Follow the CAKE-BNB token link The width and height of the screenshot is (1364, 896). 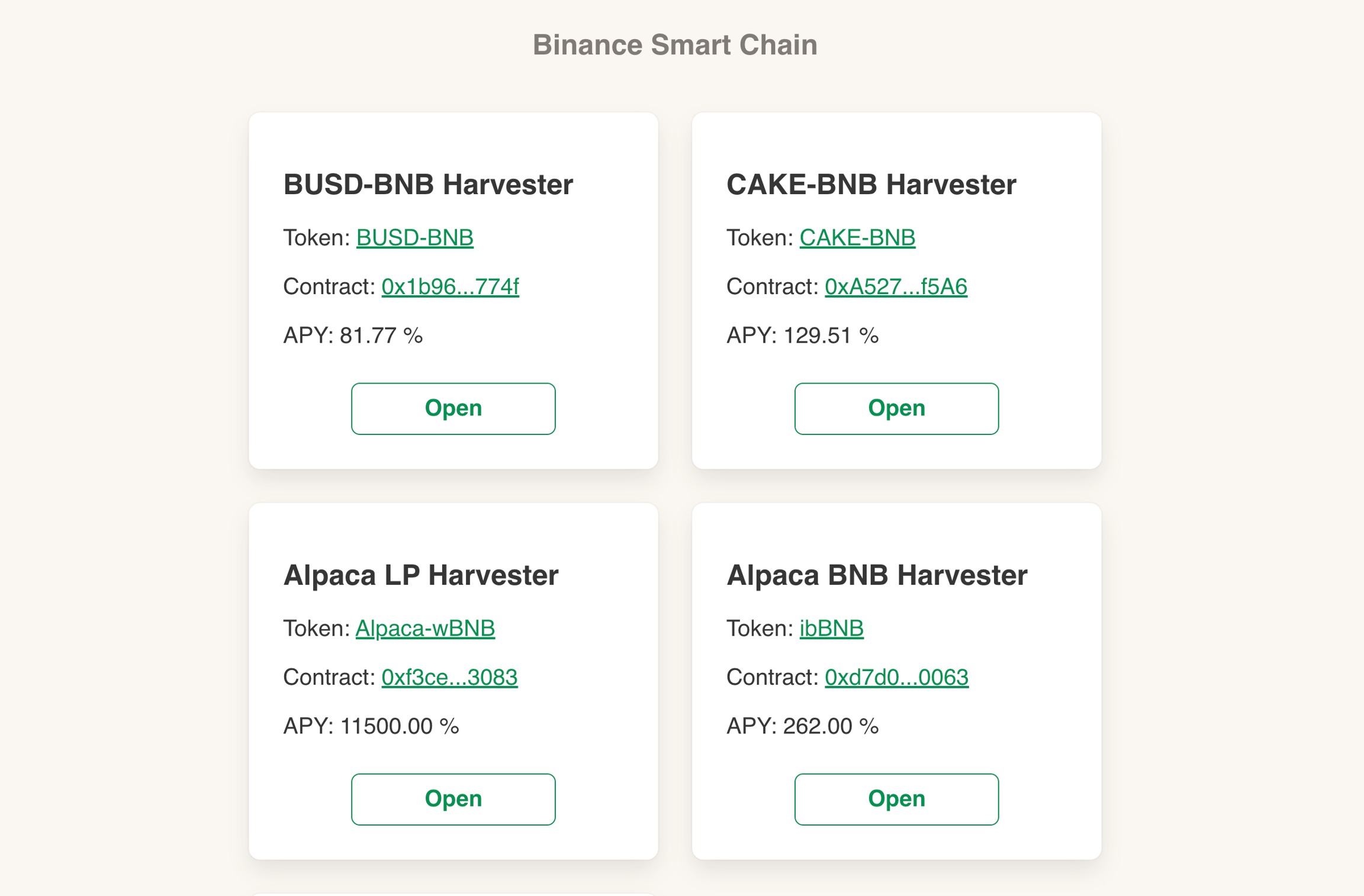[x=857, y=238]
